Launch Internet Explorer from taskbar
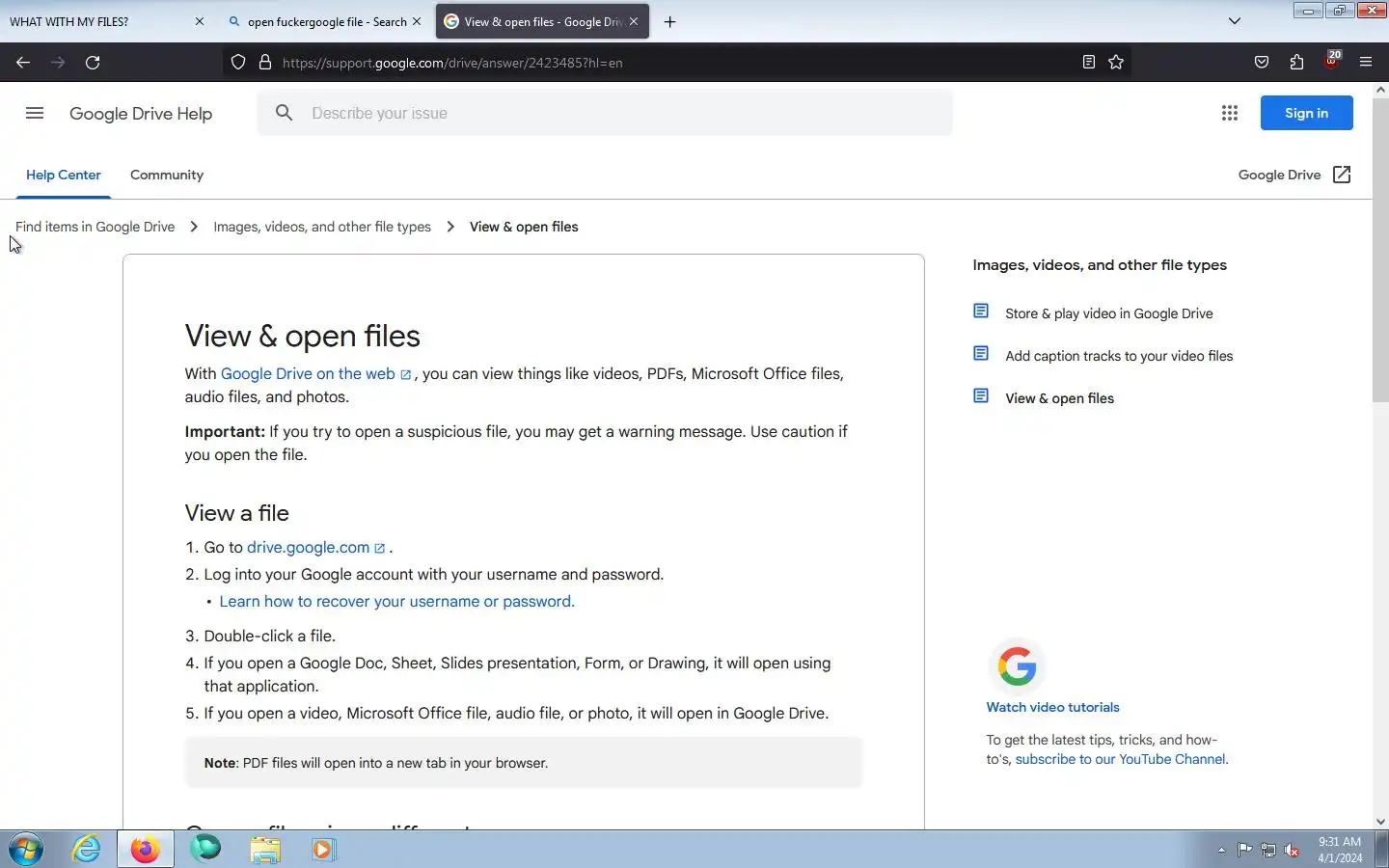The image size is (1389, 868). (87, 850)
